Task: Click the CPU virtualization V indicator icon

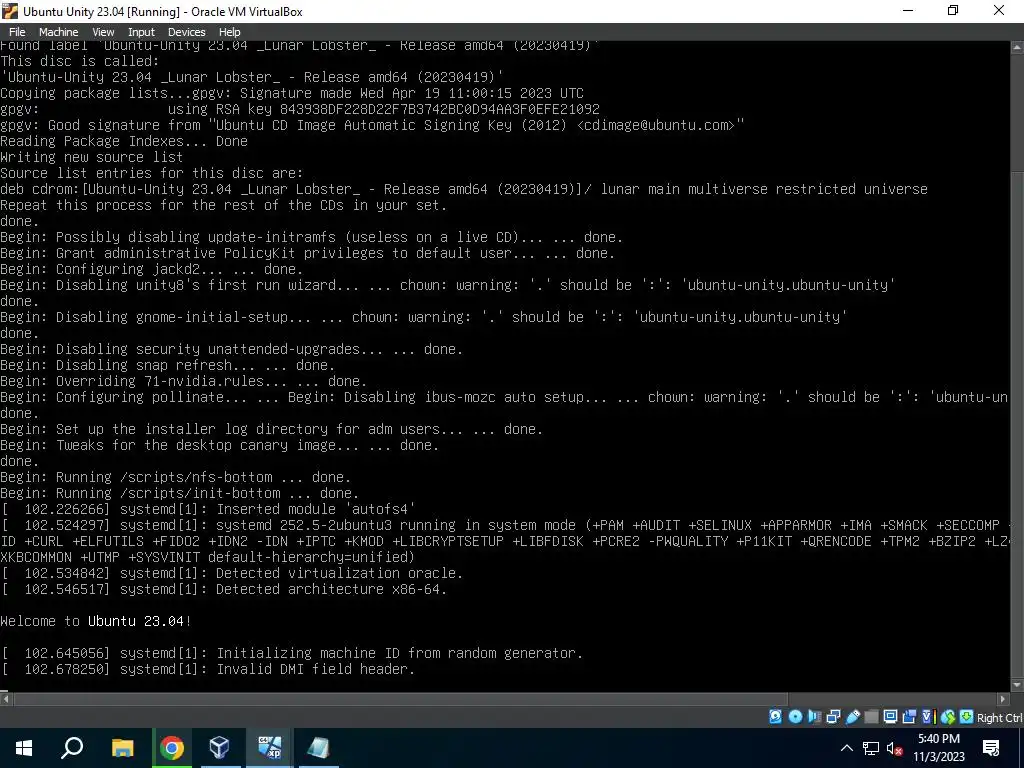Action: coord(929,717)
